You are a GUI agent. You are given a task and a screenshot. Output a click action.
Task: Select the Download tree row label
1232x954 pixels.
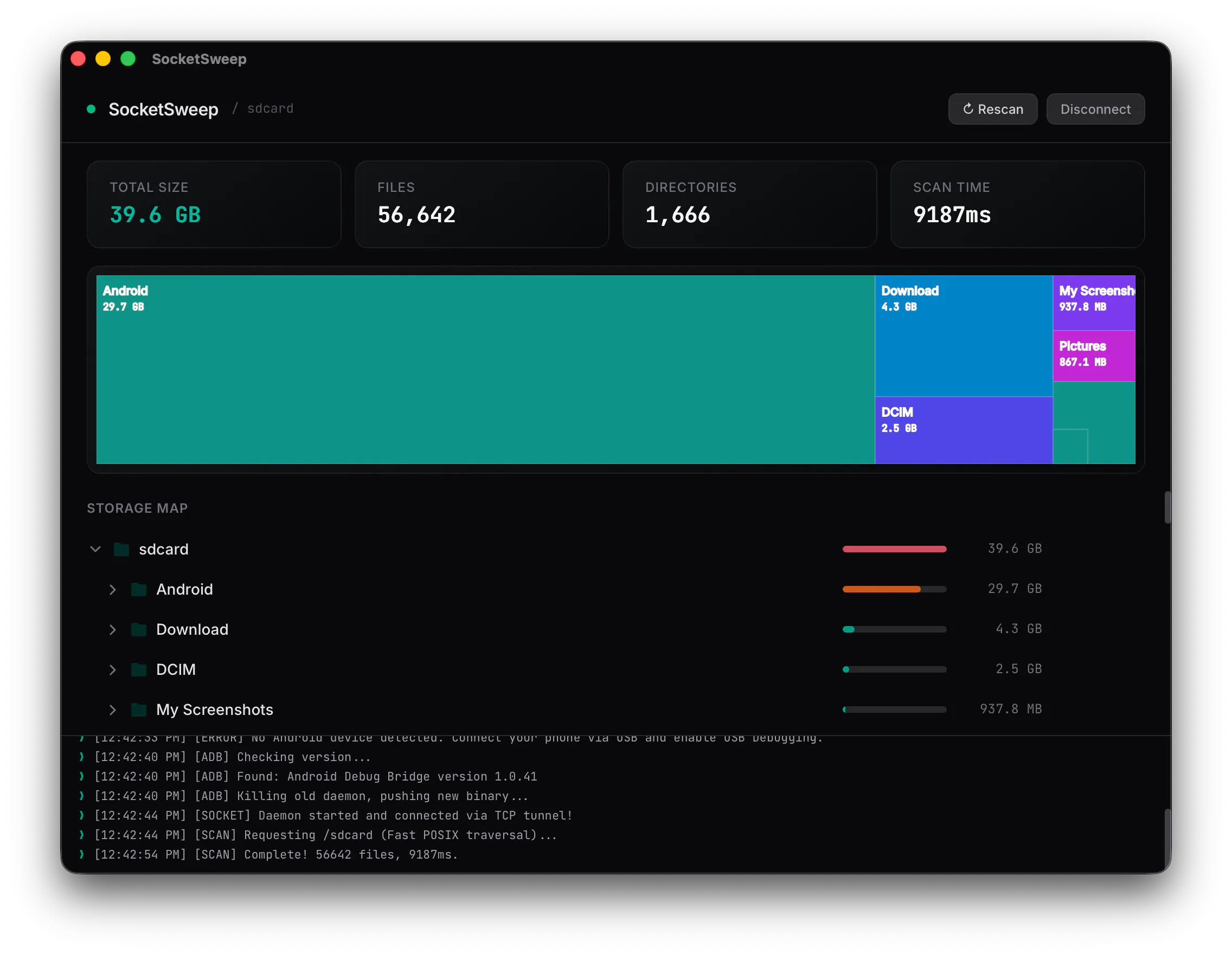pos(193,629)
